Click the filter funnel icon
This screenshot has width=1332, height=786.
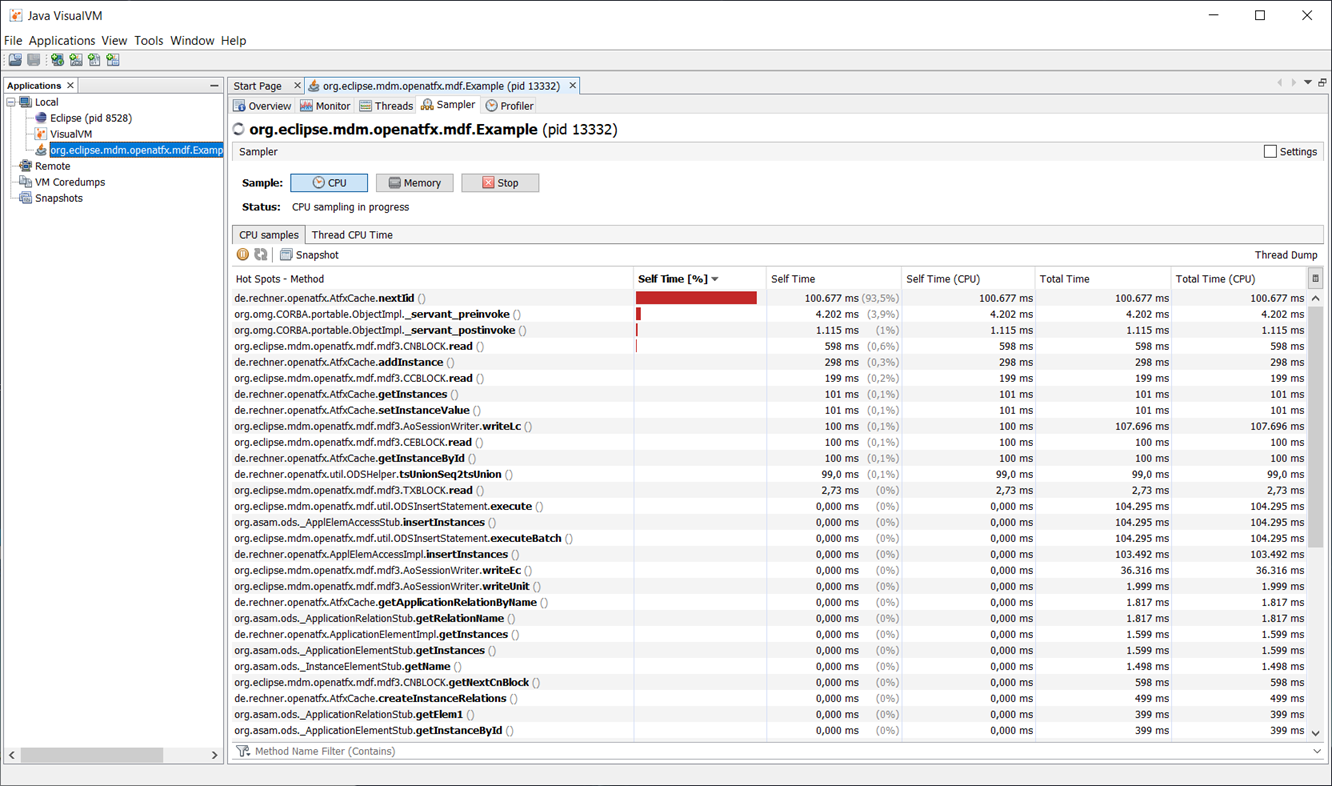pos(243,751)
